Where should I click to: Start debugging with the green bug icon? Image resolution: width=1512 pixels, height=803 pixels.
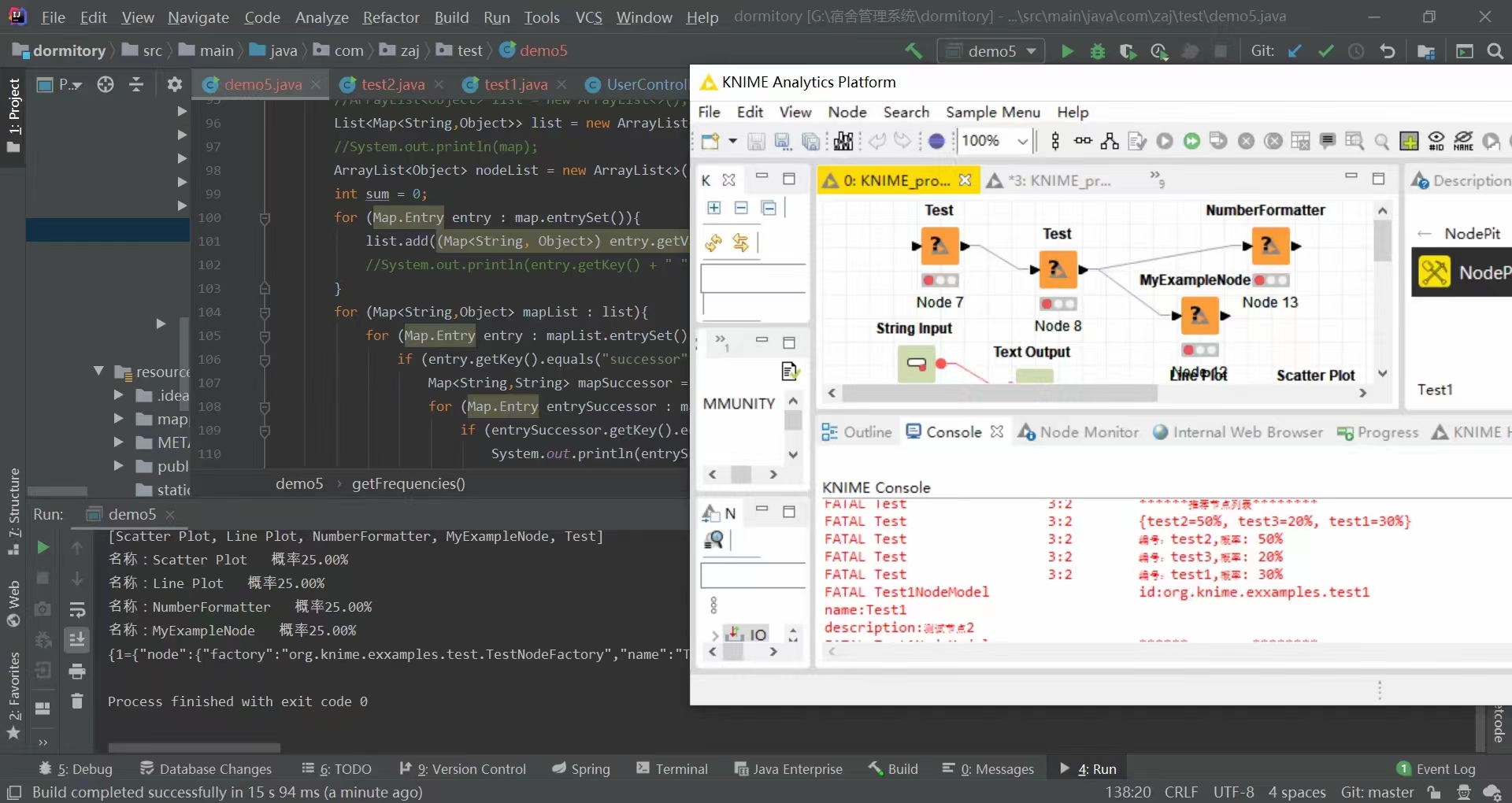(1097, 51)
